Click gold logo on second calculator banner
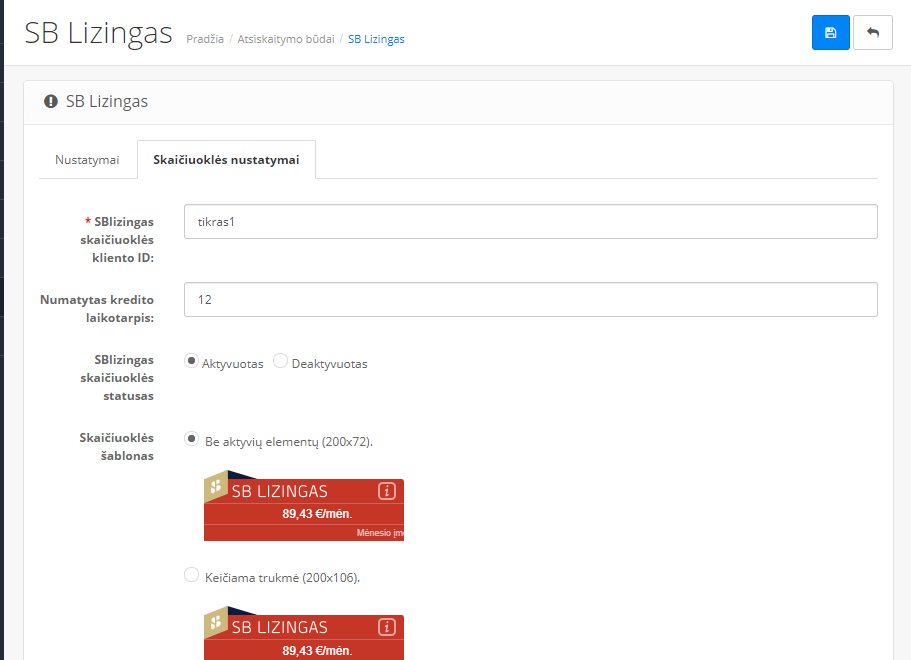The height and width of the screenshot is (660, 911). pyautogui.click(x=216, y=622)
